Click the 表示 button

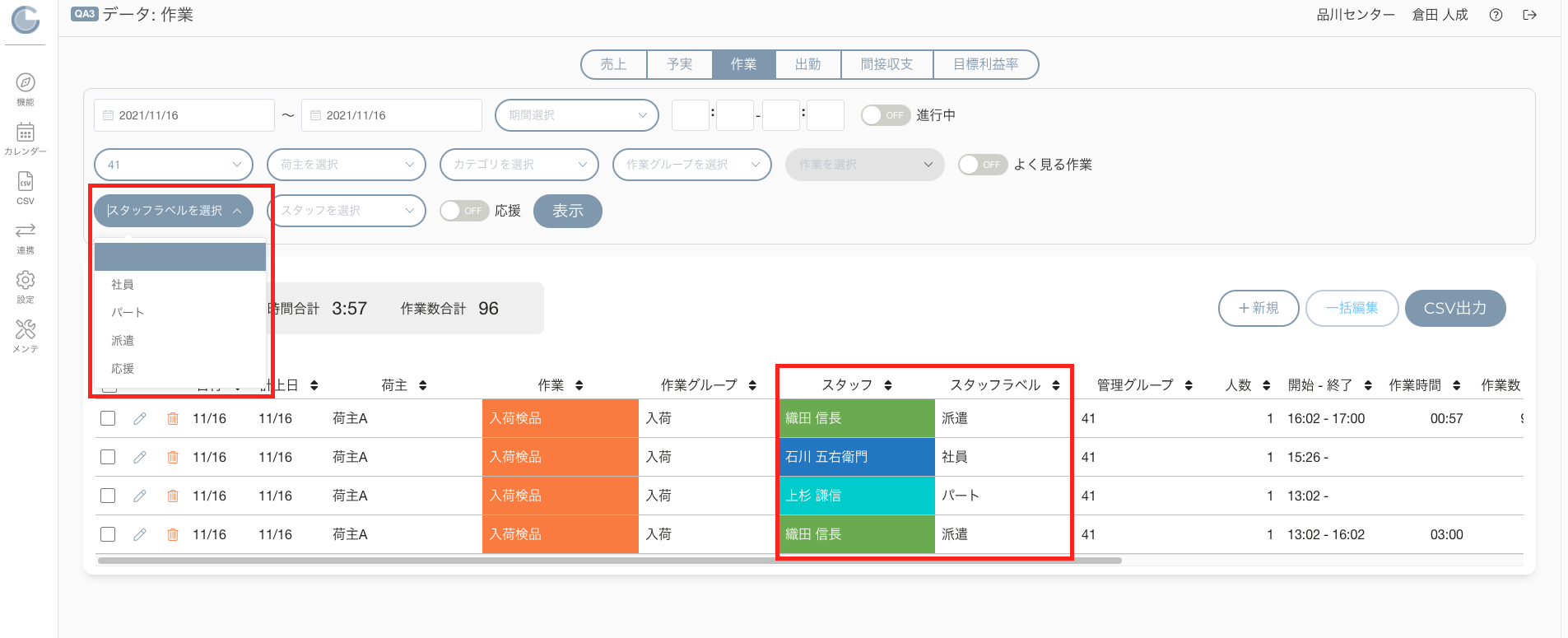pos(568,211)
